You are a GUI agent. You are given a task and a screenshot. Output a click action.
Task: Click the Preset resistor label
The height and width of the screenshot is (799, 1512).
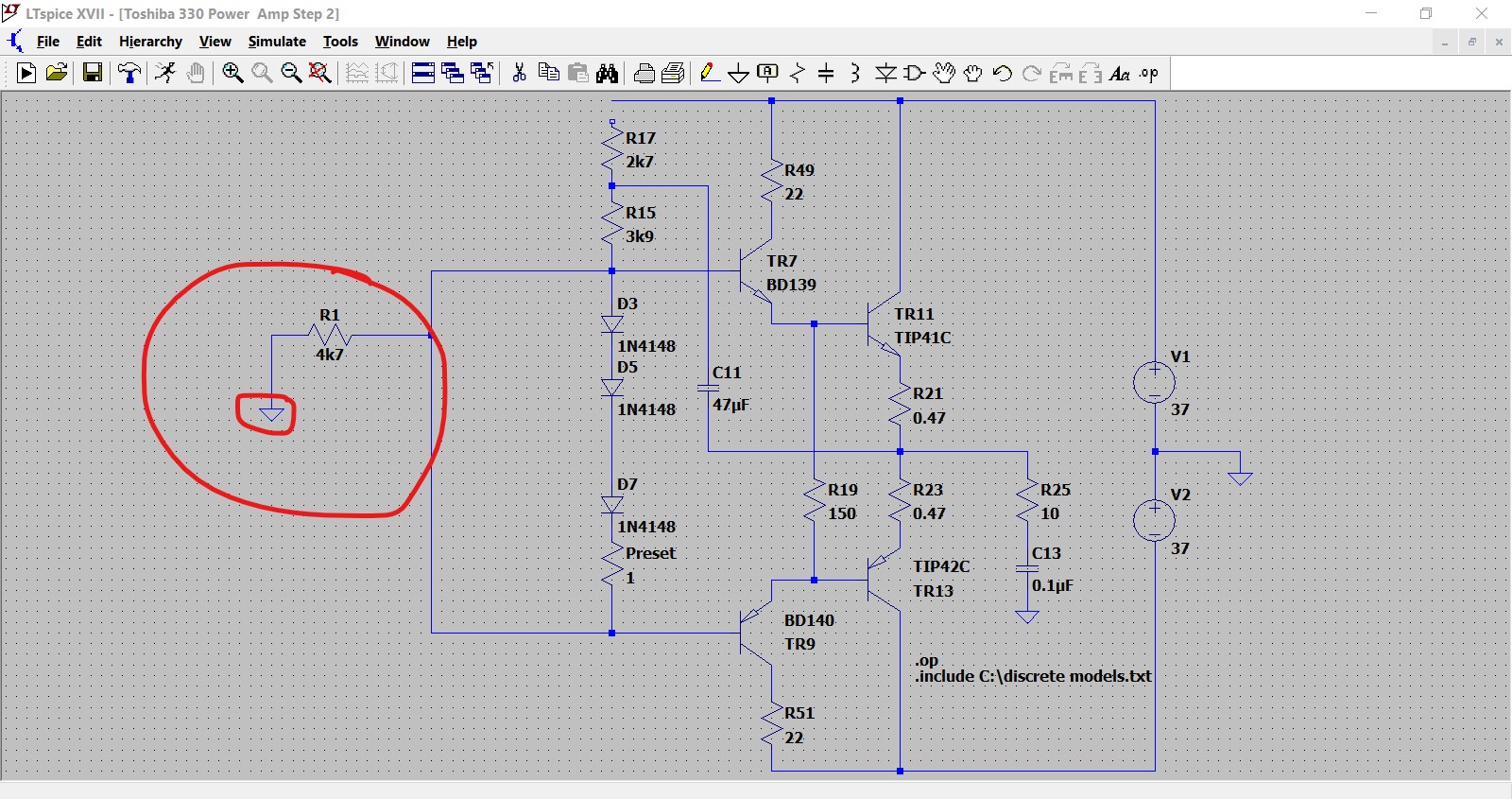(650, 553)
